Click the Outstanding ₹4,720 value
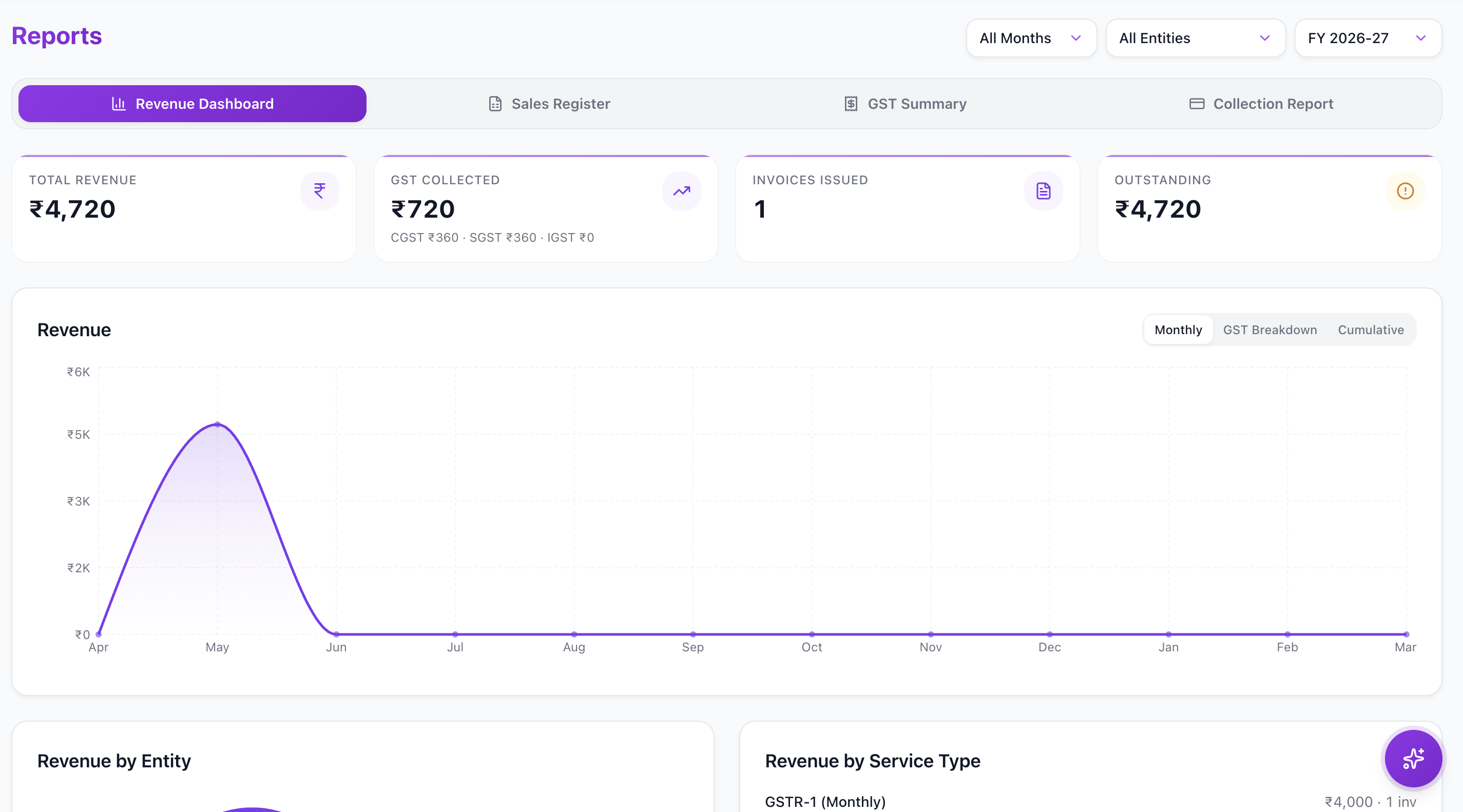The image size is (1463, 812). 1158,209
